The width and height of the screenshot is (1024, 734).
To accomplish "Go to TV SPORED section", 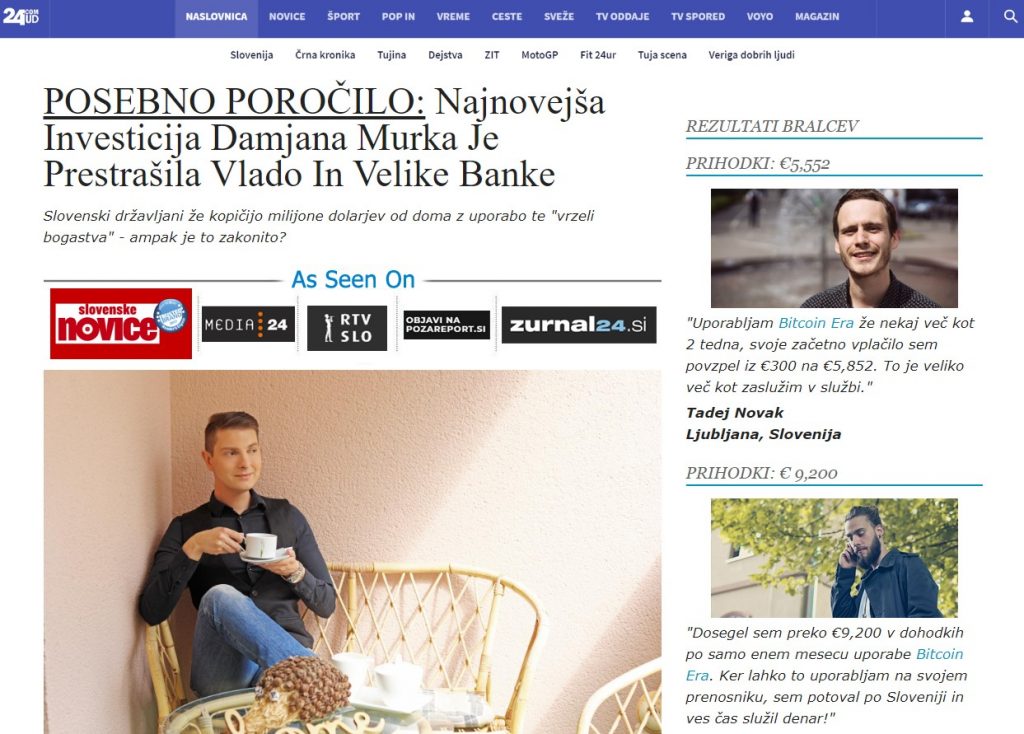I will 698,17.
